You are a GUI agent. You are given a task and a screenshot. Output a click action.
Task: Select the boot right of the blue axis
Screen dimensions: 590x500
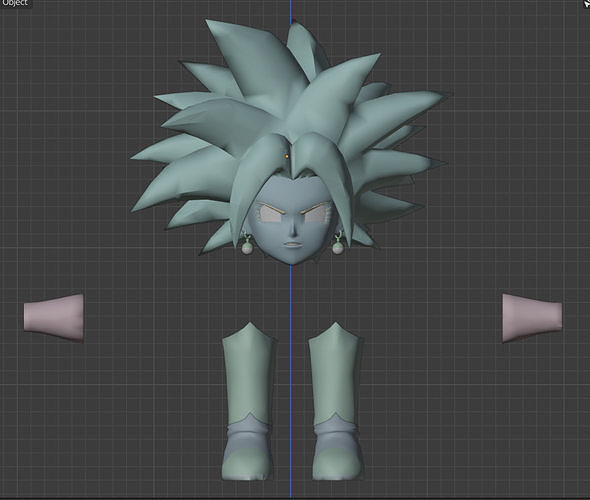tap(336, 401)
